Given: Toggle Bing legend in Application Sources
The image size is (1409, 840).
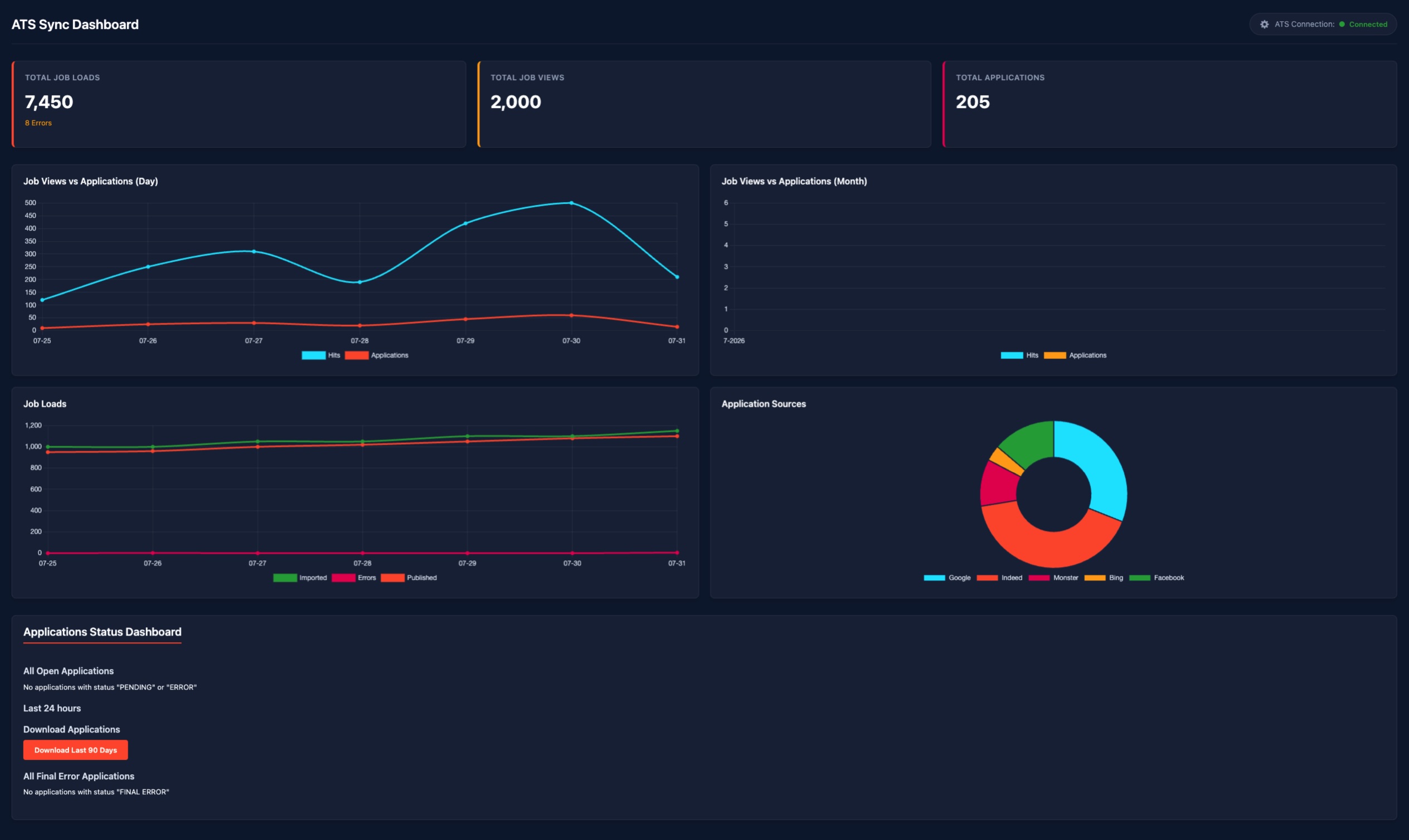Looking at the screenshot, I should (x=1104, y=578).
